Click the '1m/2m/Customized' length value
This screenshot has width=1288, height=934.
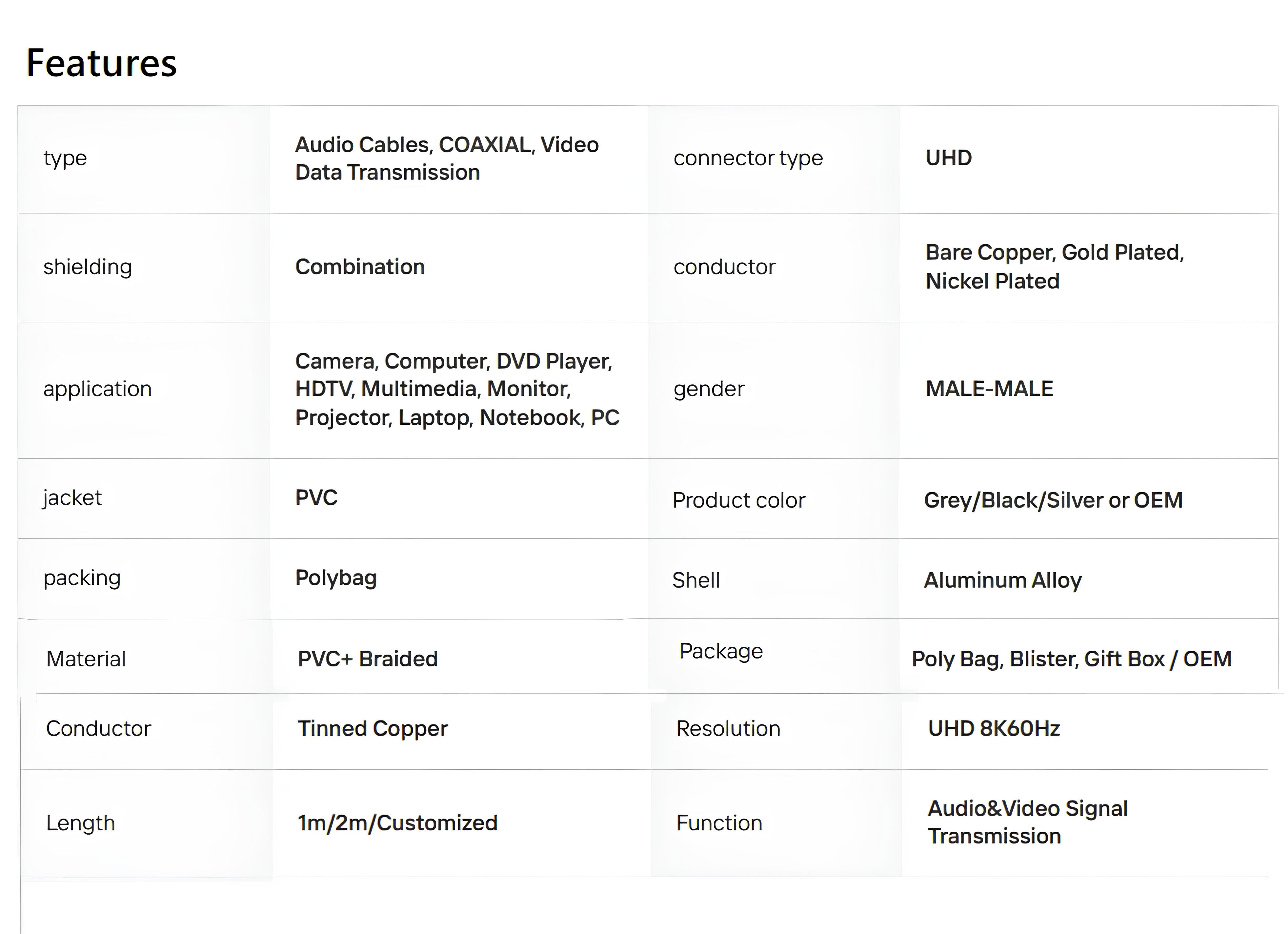[397, 823]
